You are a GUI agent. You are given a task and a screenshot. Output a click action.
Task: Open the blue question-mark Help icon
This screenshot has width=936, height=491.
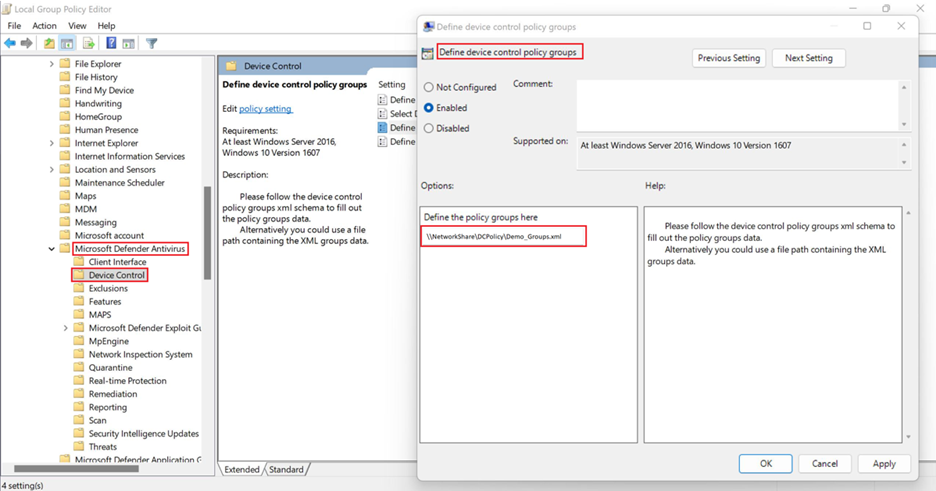[x=111, y=43]
